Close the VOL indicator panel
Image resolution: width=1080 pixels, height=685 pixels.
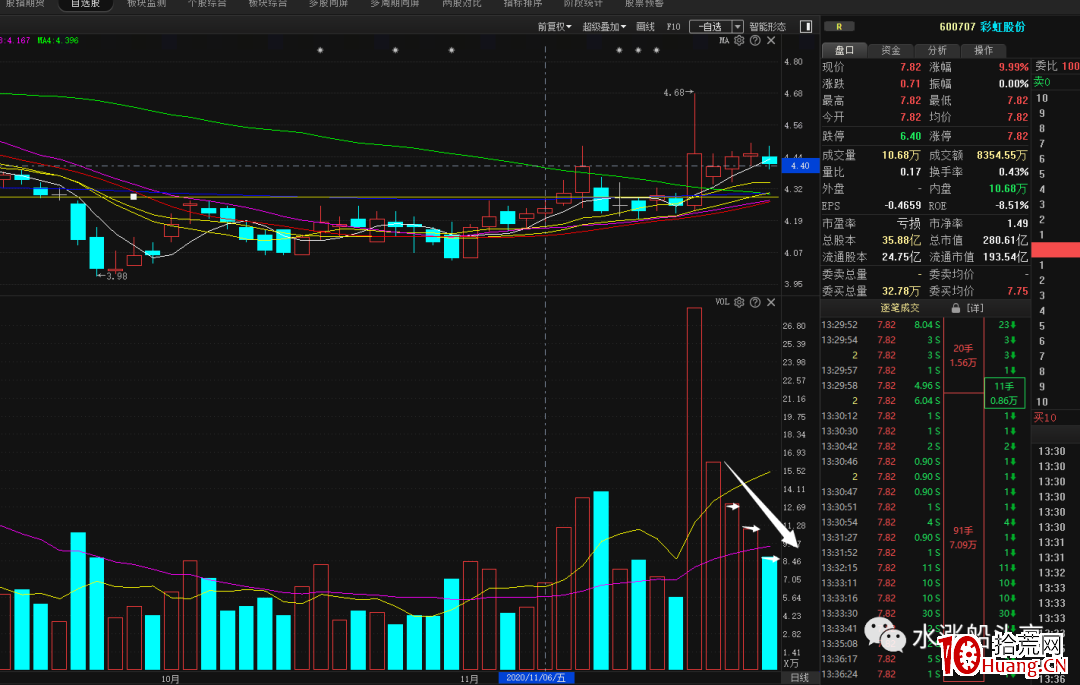click(771, 302)
